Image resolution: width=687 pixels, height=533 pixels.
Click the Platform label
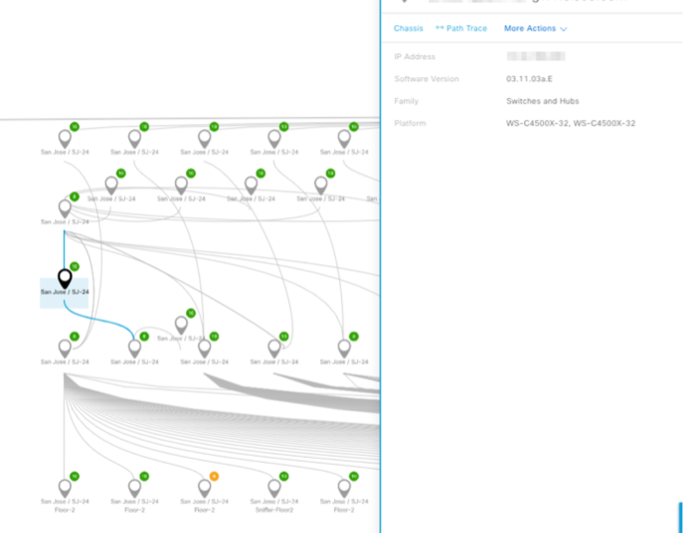coord(410,124)
